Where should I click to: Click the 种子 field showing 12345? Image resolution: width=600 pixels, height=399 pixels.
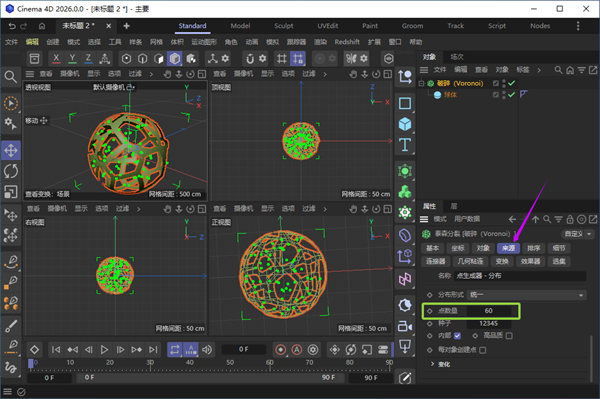pyautogui.click(x=489, y=324)
